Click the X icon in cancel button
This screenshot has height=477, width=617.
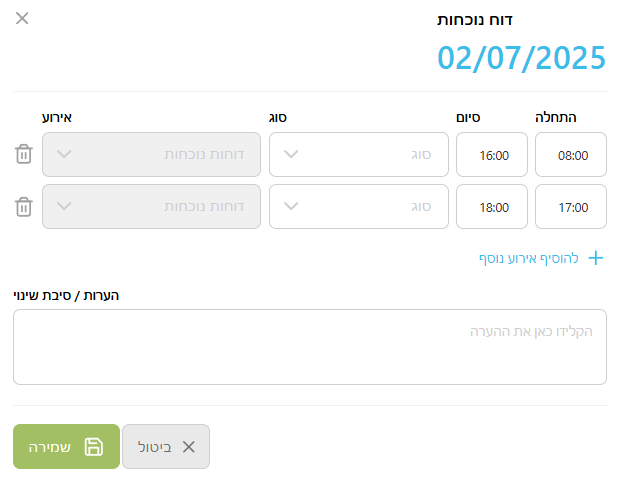click(x=188, y=447)
